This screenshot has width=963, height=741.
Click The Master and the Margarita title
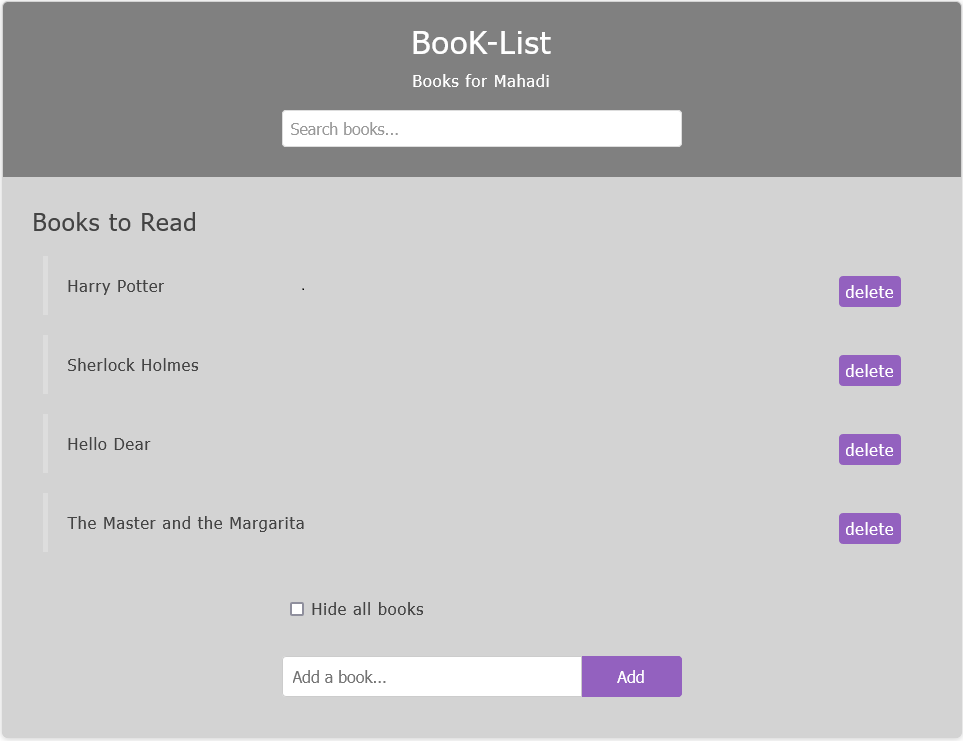tap(186, 523)
